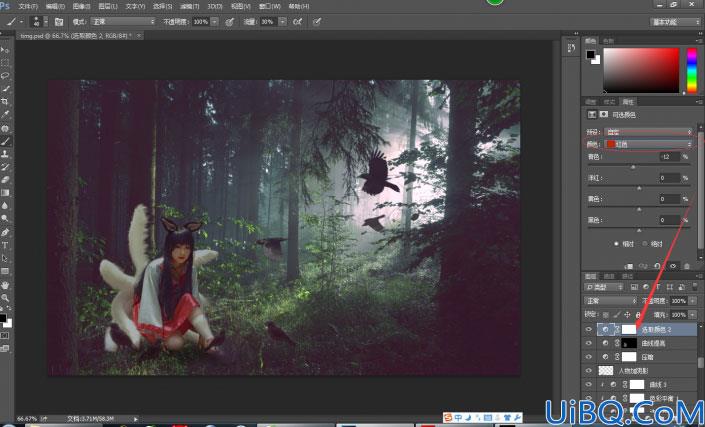Viewport: 705px width, 427px height.
Task: Turn layer filtering on or off
Action: 697,286
